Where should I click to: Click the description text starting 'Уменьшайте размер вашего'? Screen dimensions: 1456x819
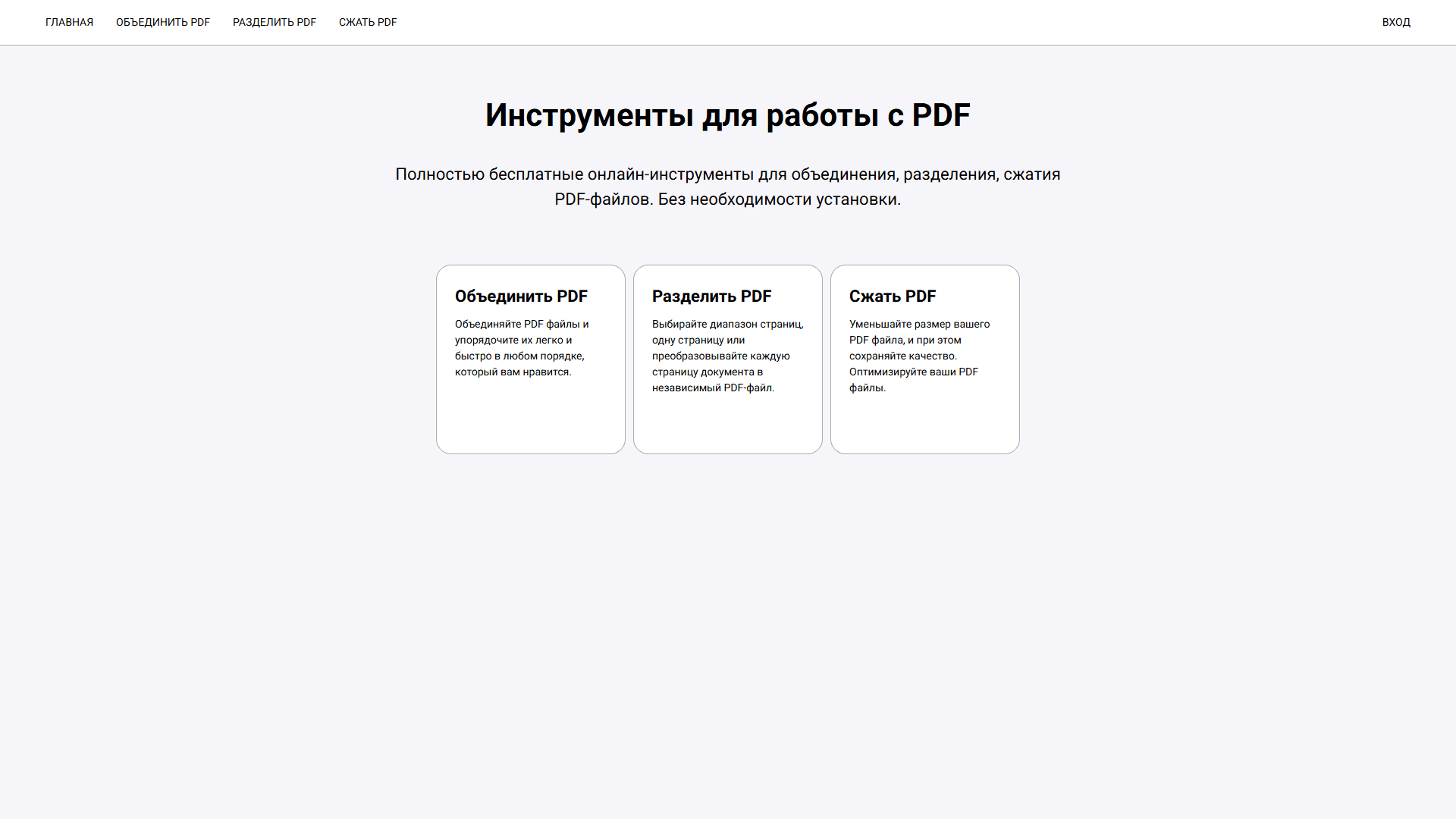point(919,356)
